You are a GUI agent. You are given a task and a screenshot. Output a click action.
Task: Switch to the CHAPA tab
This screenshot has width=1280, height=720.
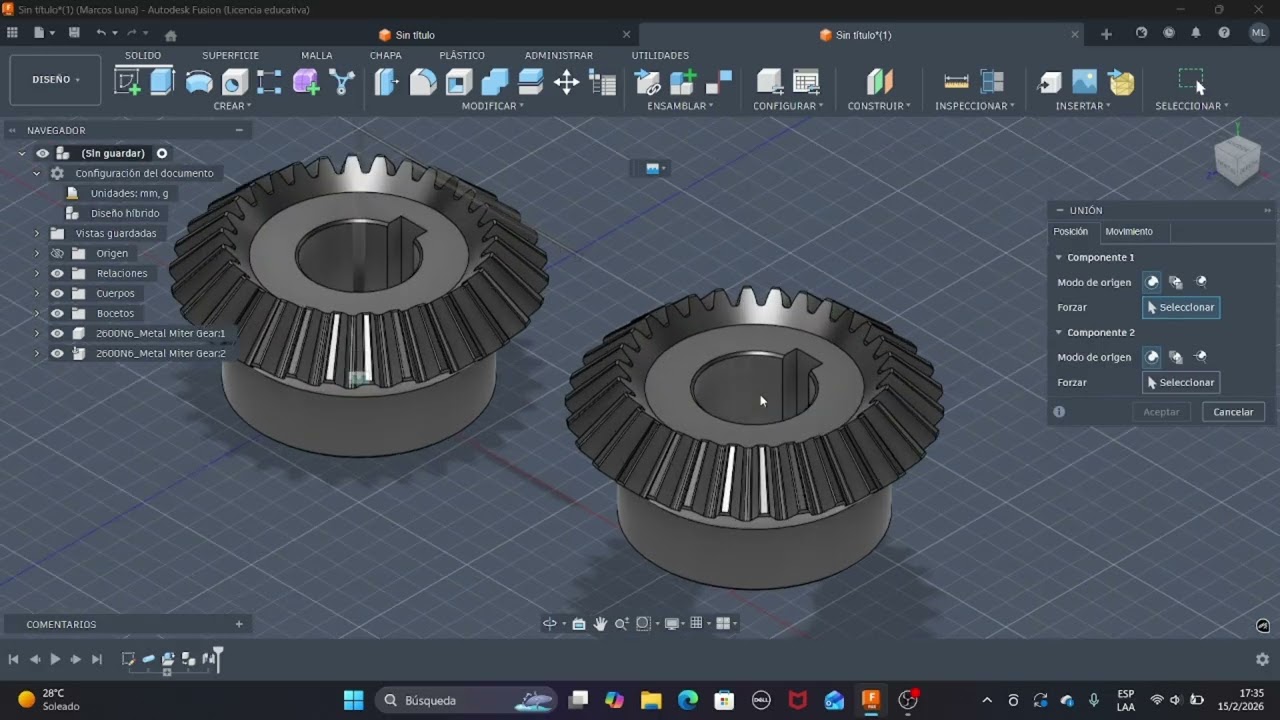pyautogui.click(x=386, y=56)
